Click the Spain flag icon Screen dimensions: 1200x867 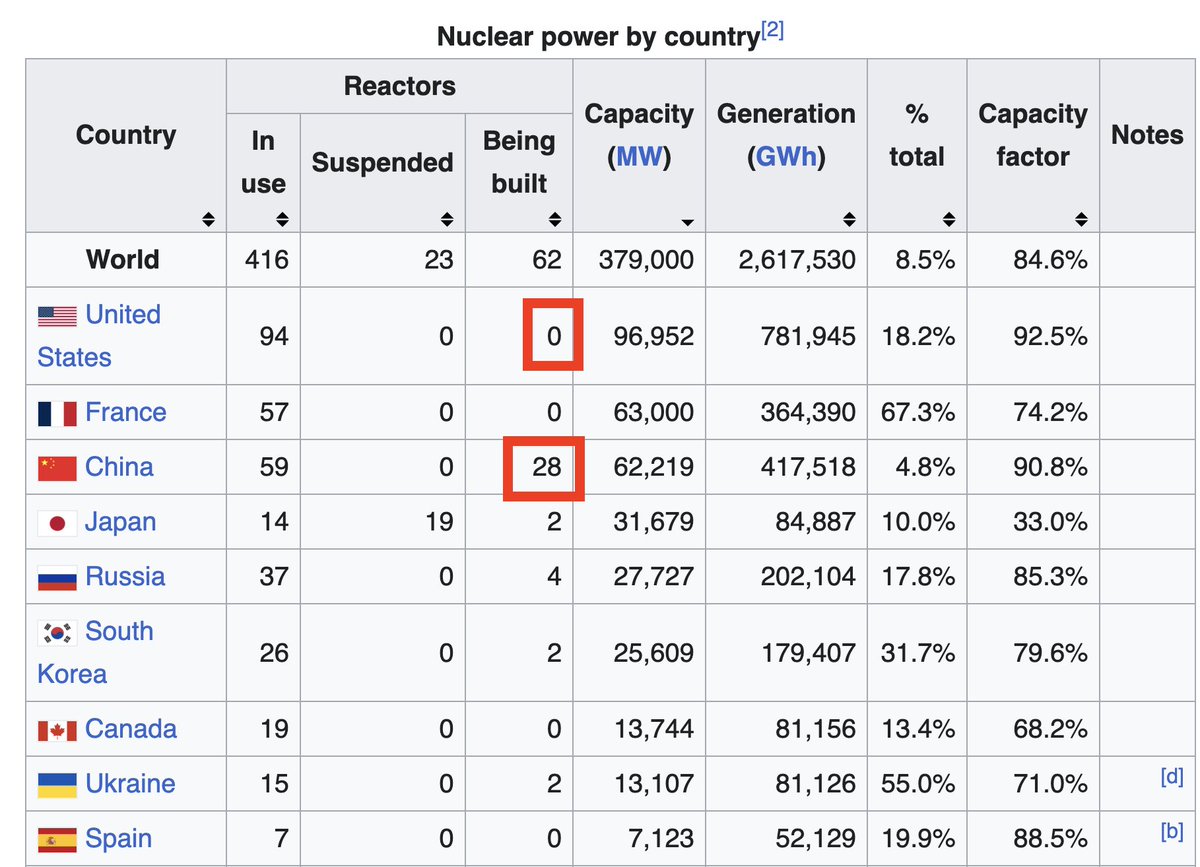(x=57, y=840)
